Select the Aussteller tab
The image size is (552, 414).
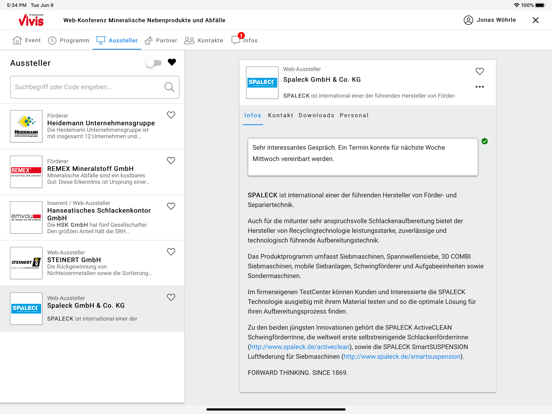[x=117, y=40]
